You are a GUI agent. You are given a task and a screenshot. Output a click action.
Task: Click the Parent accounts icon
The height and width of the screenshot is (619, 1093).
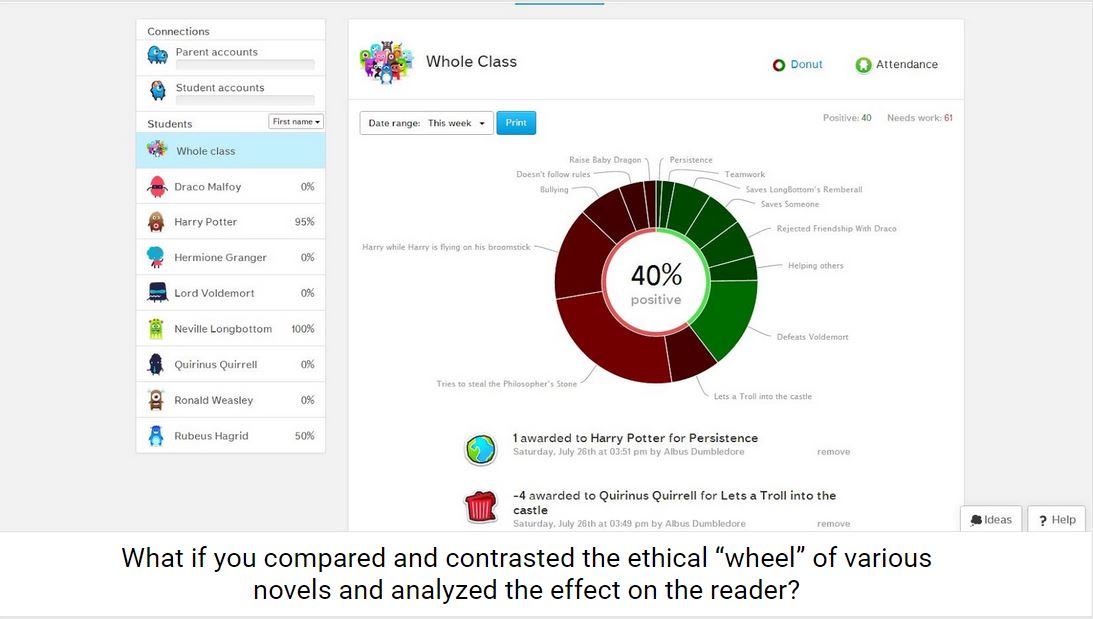click(158, 55)
